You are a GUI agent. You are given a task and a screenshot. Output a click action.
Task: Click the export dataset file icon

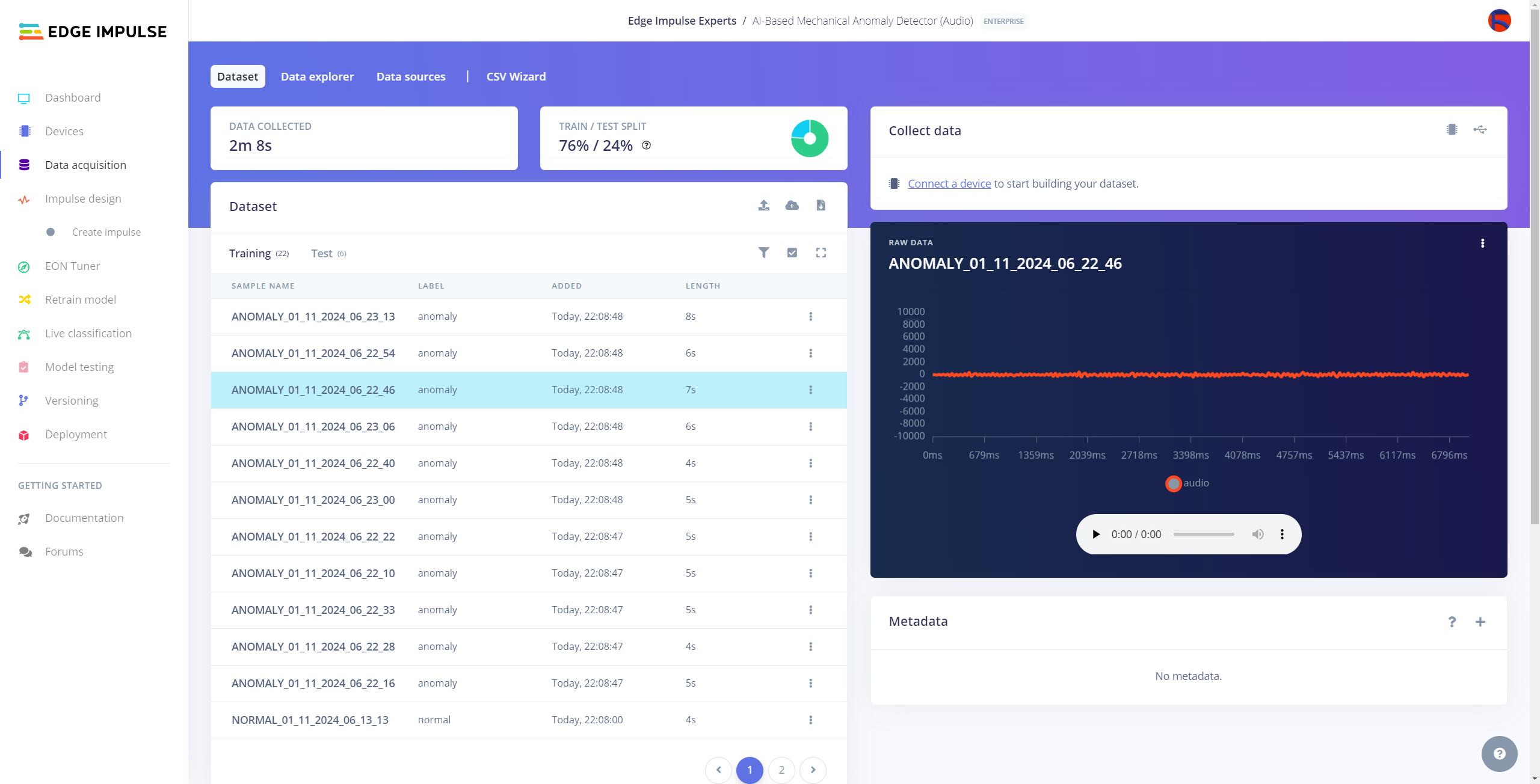(x=821, y=206)
